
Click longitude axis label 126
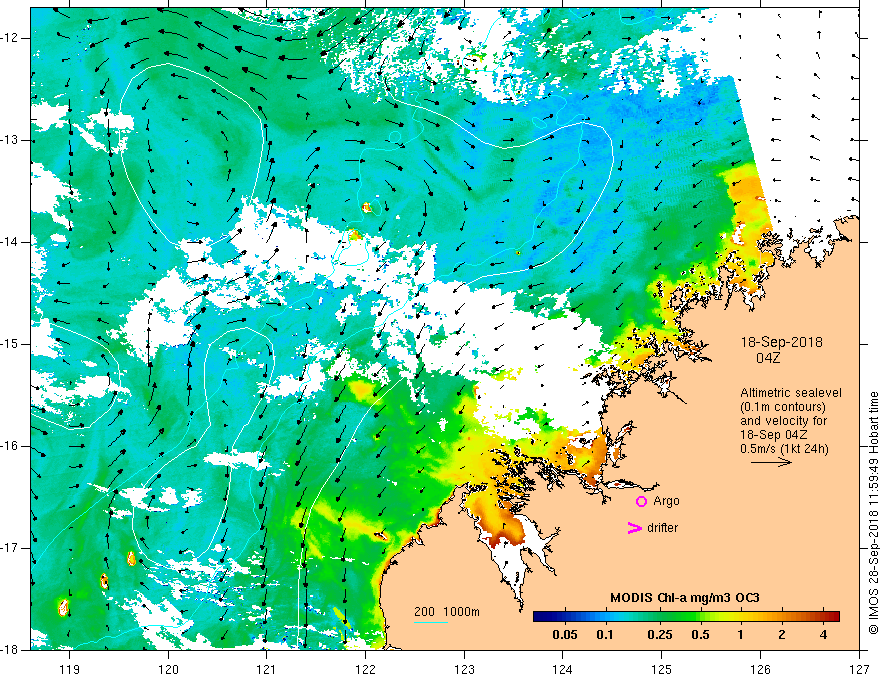point(760,670)
